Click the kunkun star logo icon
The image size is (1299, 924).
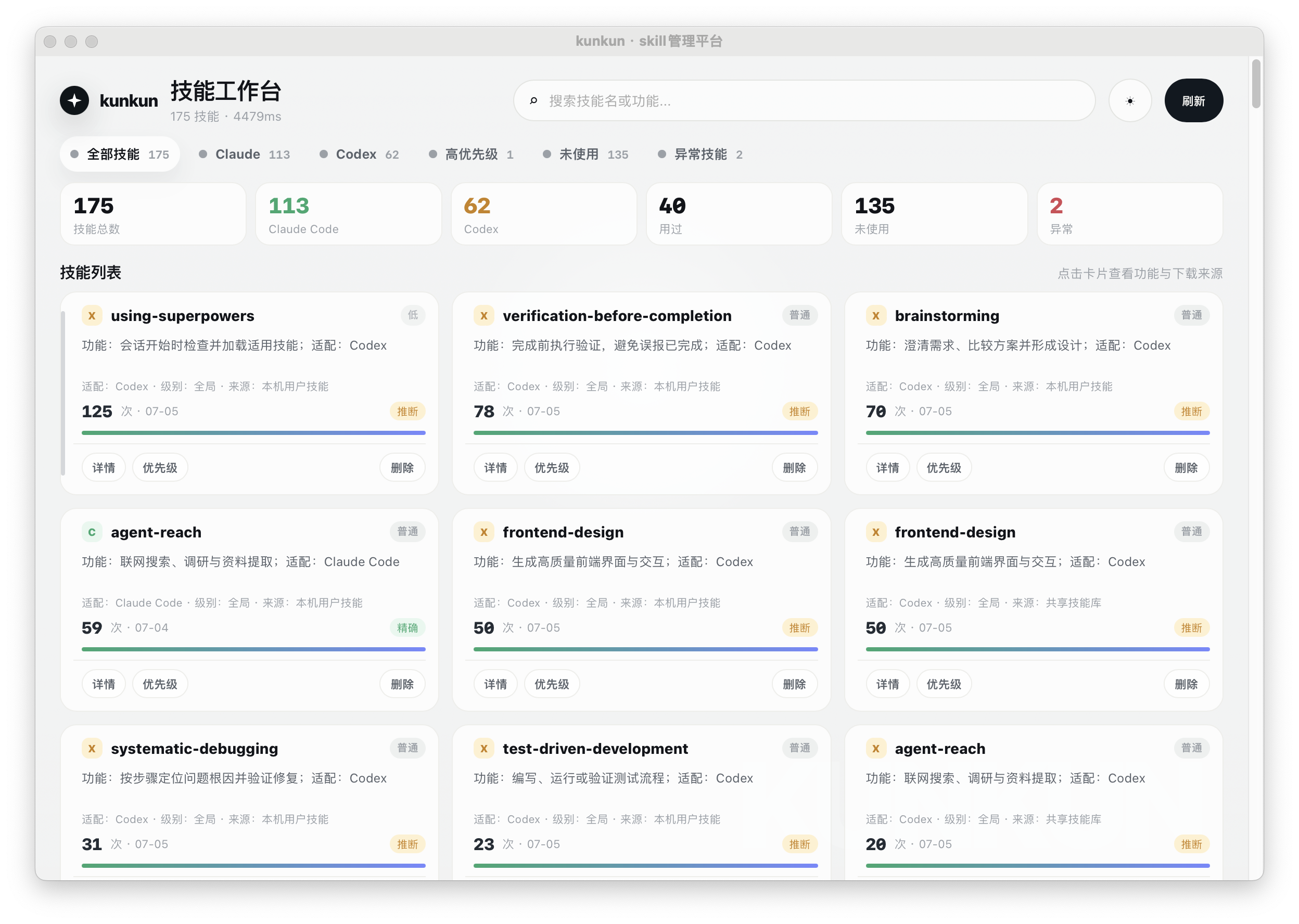[74, 100]
